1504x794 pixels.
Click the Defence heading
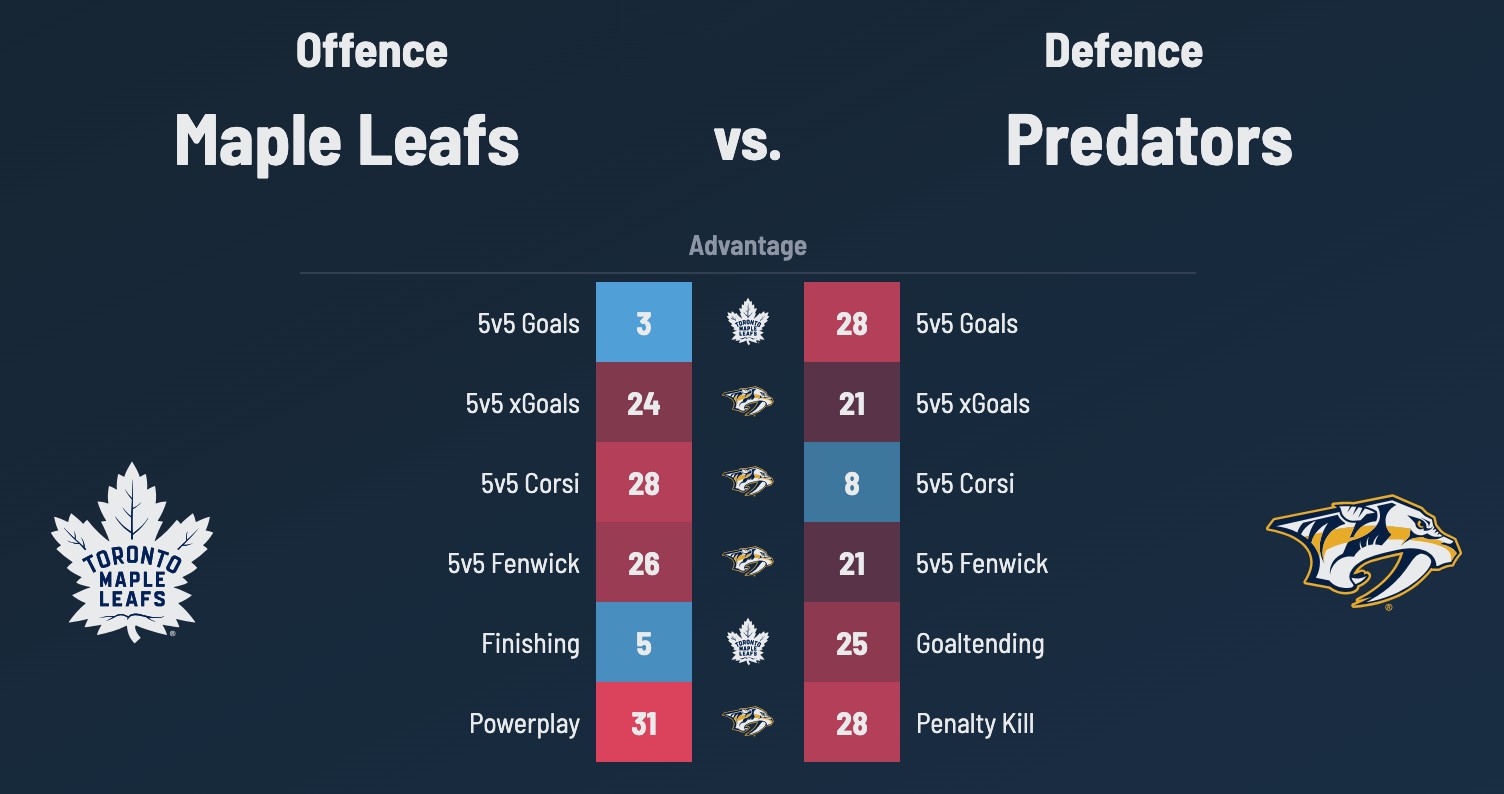[x=1123, y=51]
